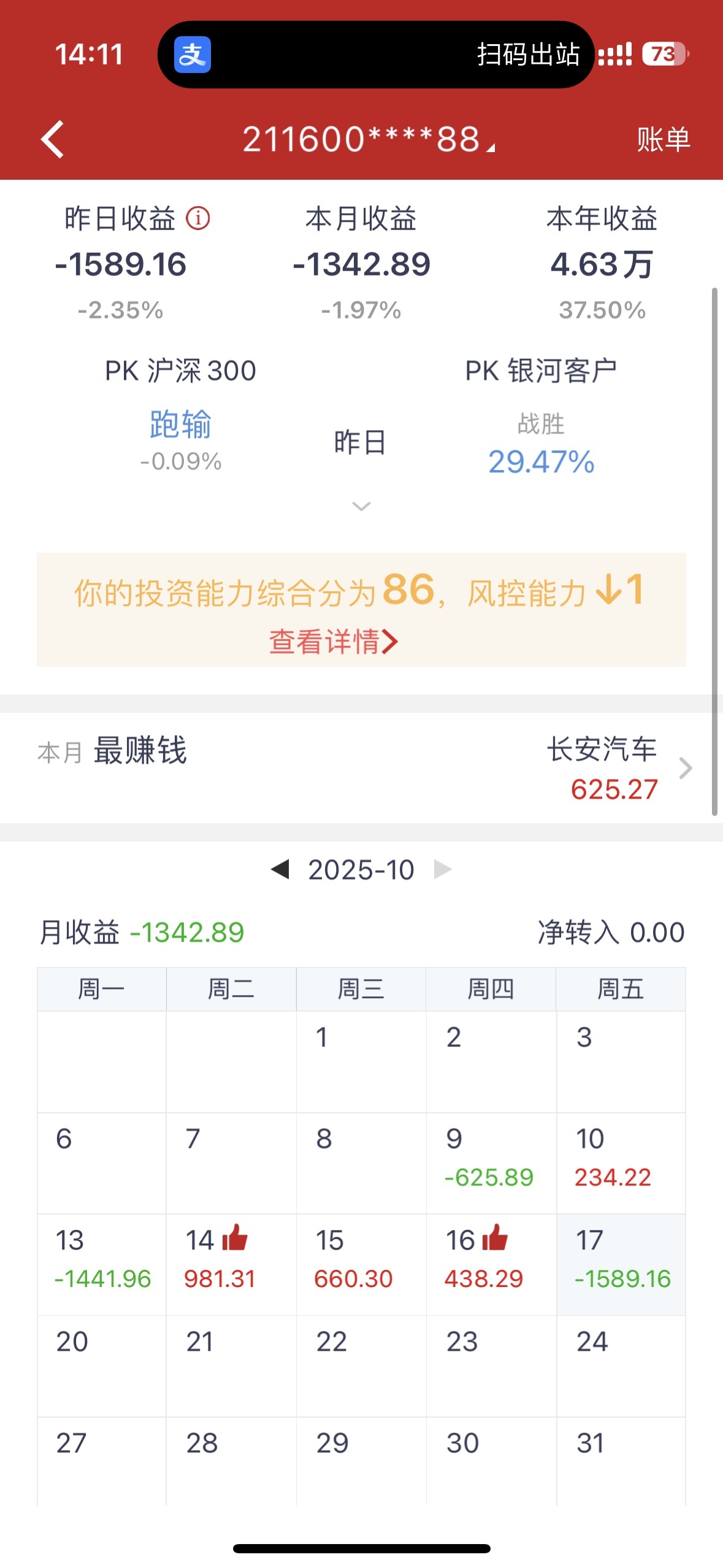This screenshot has height=1568, width=723.
Task: Expand the 昨日 period chevron
Action: tap(361, 506)
